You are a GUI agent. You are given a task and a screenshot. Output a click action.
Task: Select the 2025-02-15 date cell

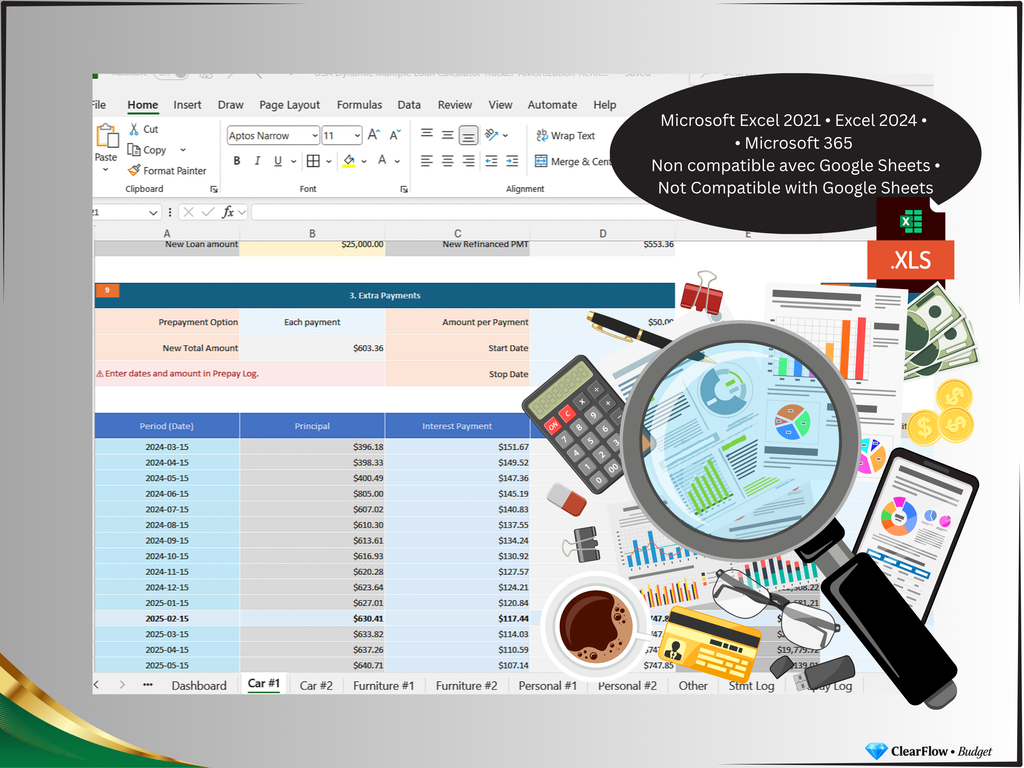pyautogui.click(x=167, y=618)
